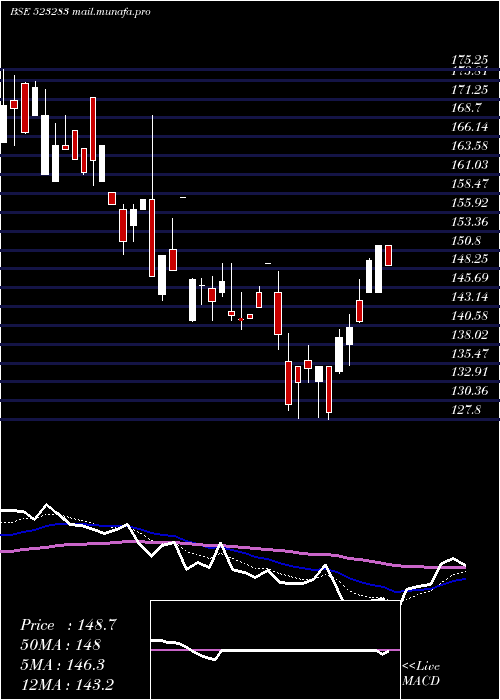Click the 132.91 price axis label
The image size is (500, 700).
469,373
